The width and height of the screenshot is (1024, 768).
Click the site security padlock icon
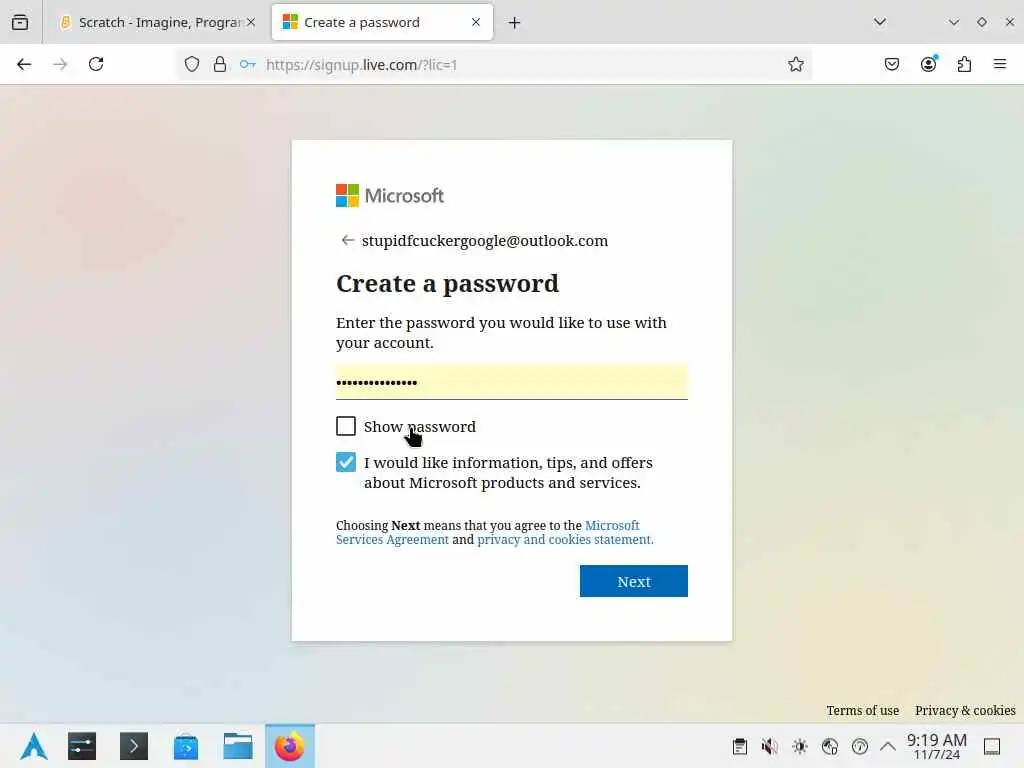220,64
